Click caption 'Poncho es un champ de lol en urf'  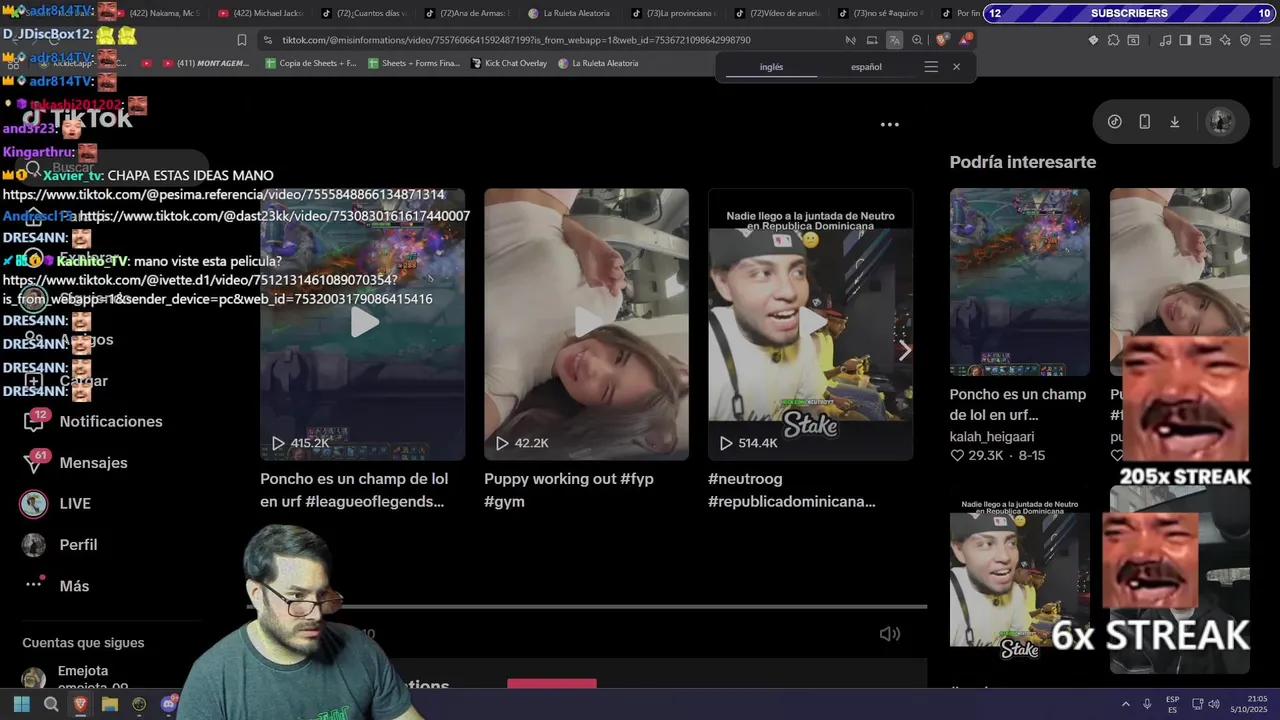[354, 490]
